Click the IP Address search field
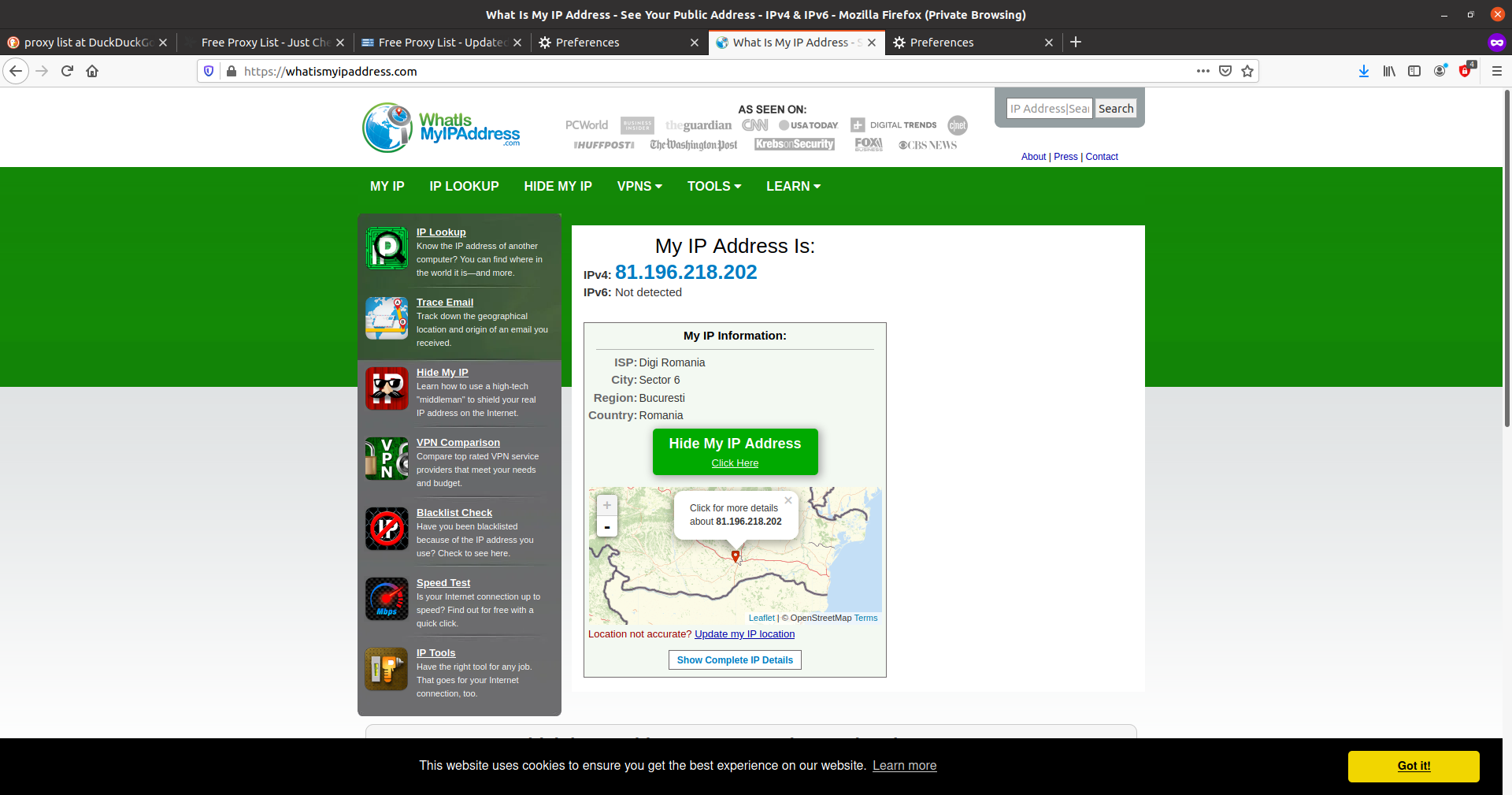Image resolution: width=1512 pixels, height=795 pixels. pos(1049,109)
